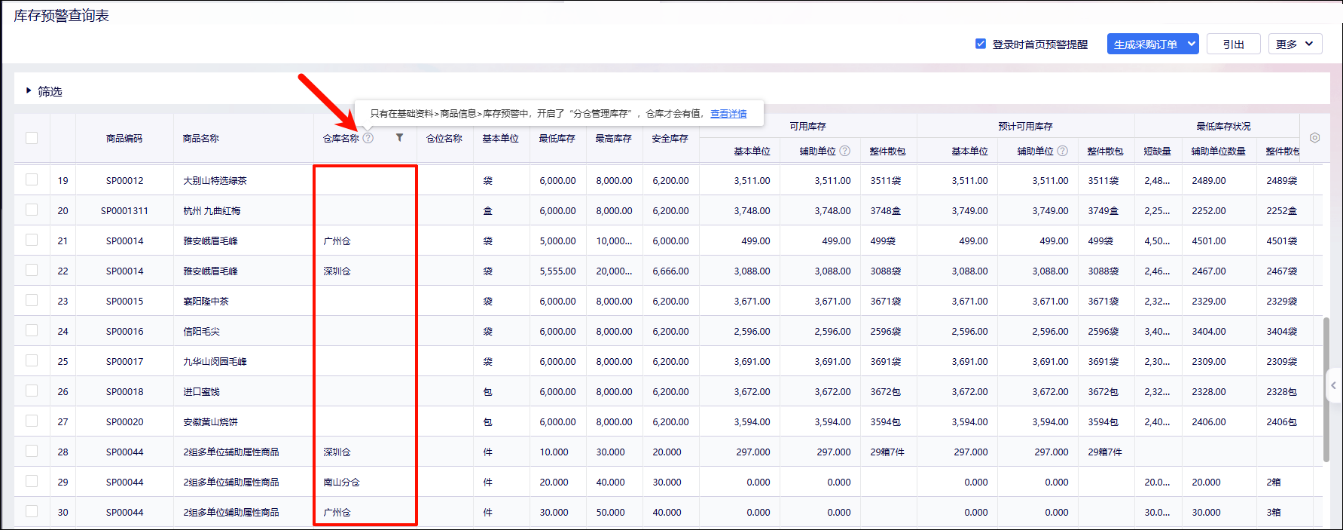The width and height of the screenshot is (1343, 530).
Task: Click 最高库存 column header
Action: 614,139
